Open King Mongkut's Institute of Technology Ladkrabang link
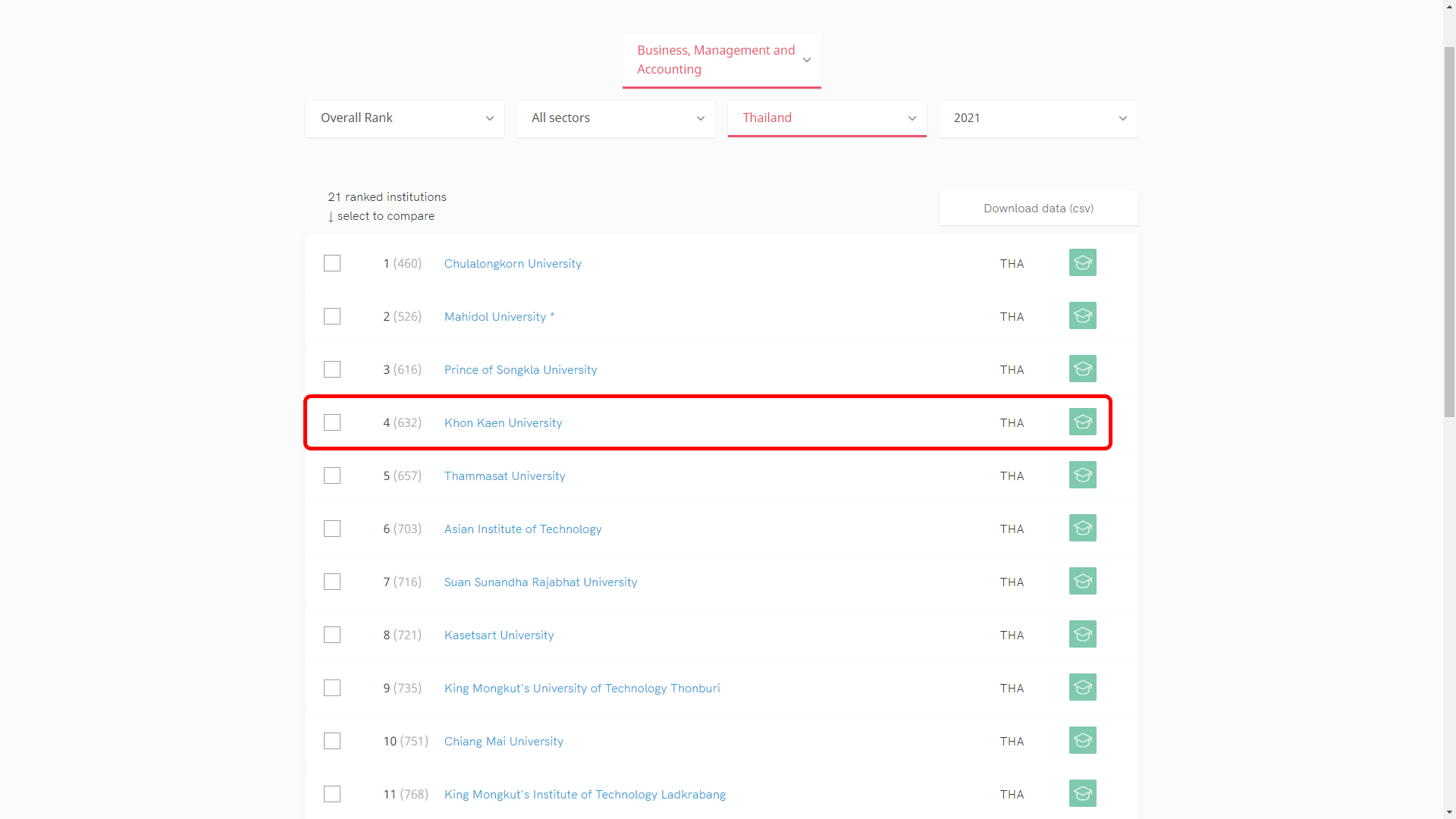The height and width of the screenshot is (819, 1456). pyautogui.click(x=585, y=794)
